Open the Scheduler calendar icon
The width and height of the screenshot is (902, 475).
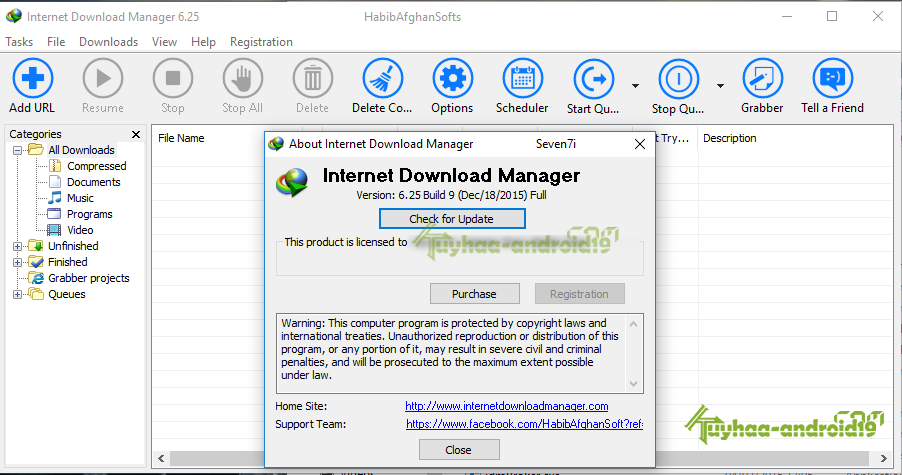pos(522,78)
